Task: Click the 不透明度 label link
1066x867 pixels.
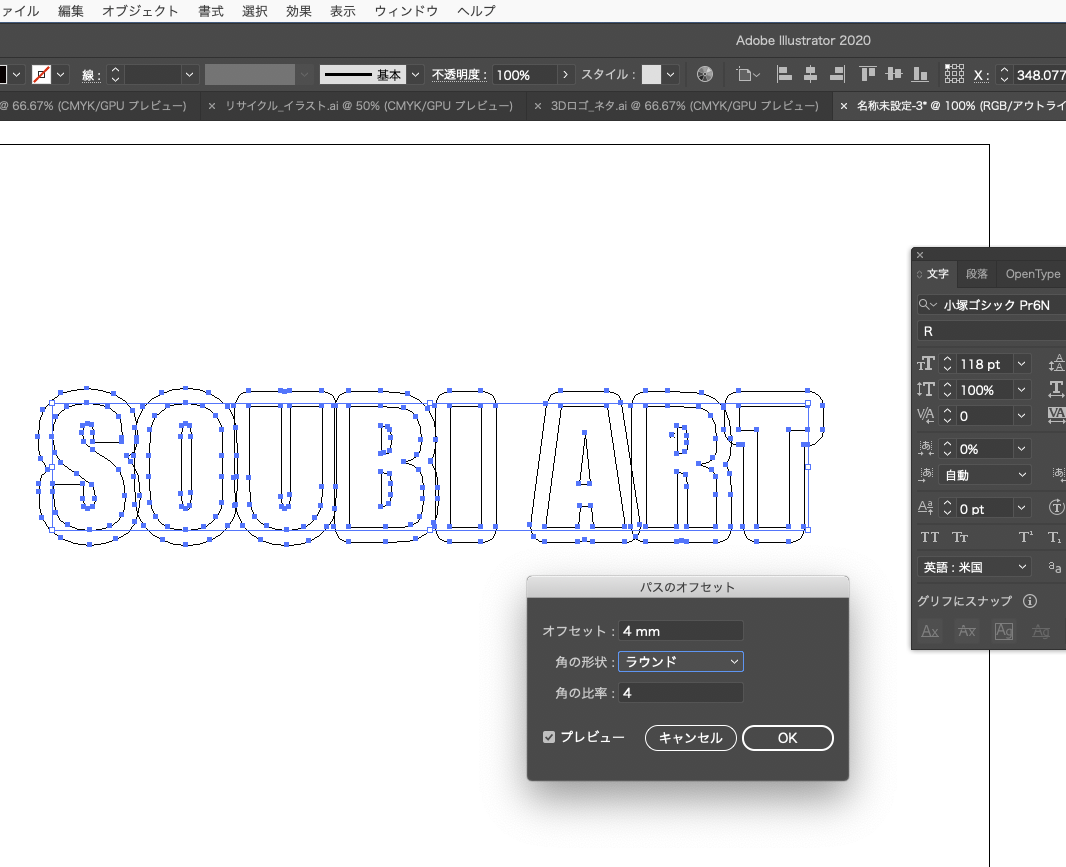Action: click(x=459, y=75)
